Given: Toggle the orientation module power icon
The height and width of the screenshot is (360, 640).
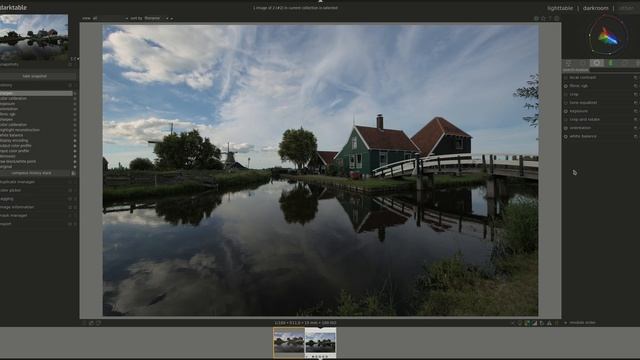Looking at the screenshot, I should click(566, 128).
